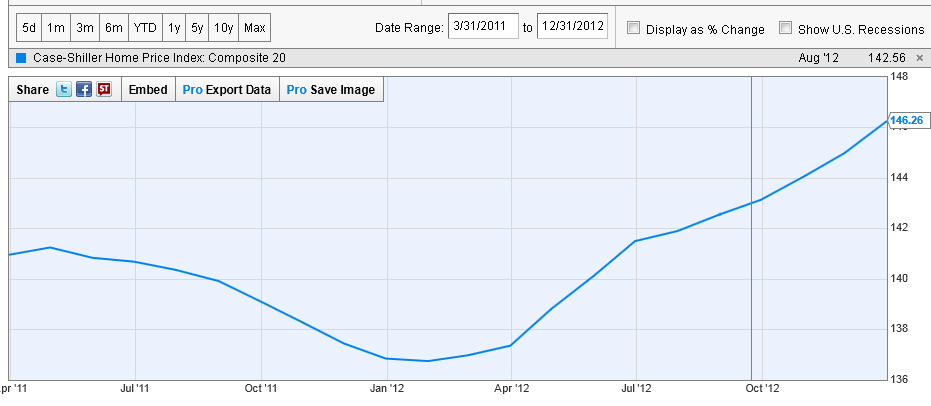
Task: Click the Jul '11 axis label
Action: pos(135,389)
